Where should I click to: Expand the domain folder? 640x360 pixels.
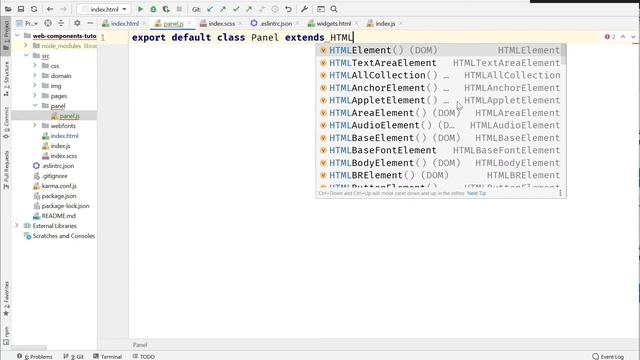coord(35,76)
